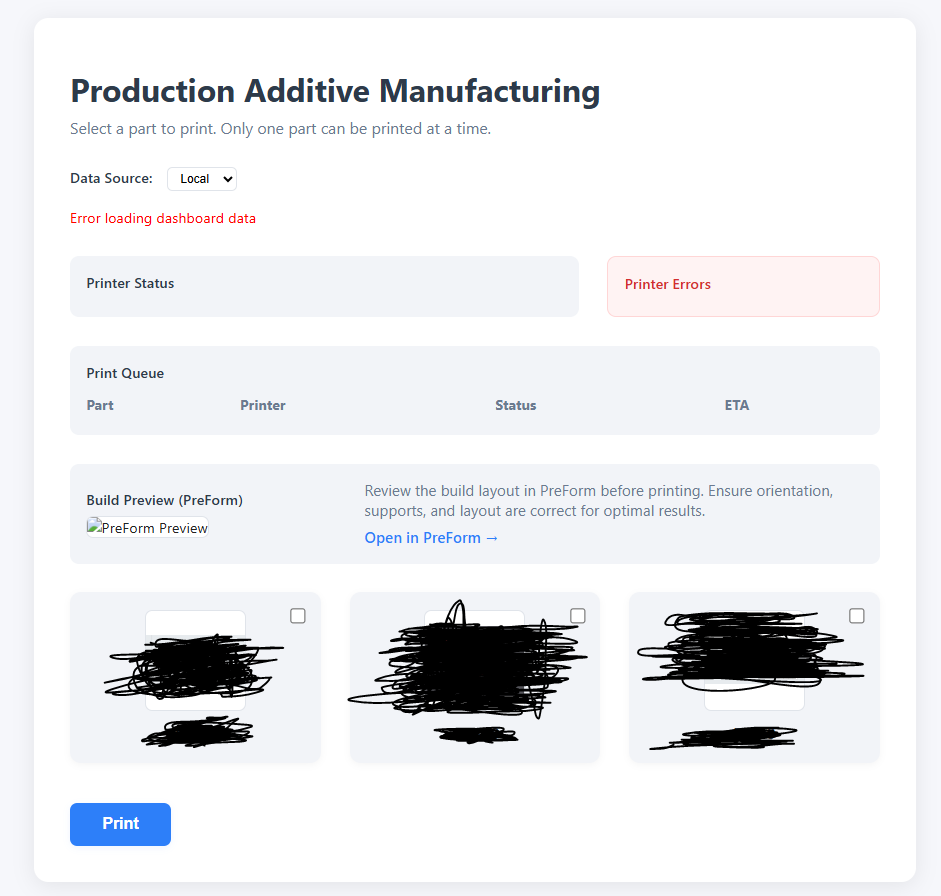This screenshot has height=896, width=941.
Task: Click the broken PreForm Preview image
Action: [x=147, y=528]
